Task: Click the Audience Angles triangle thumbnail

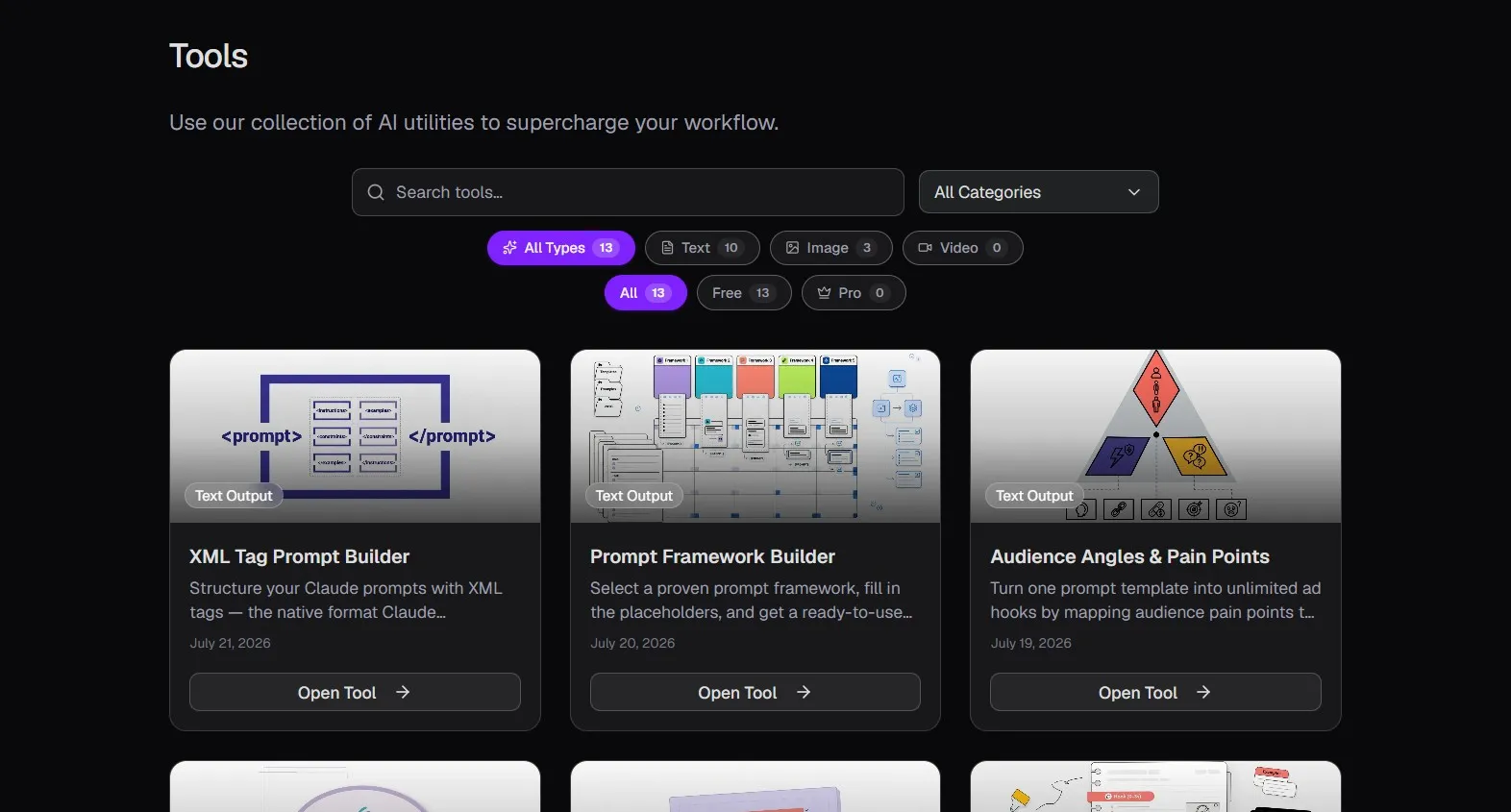Action: 1155,436
